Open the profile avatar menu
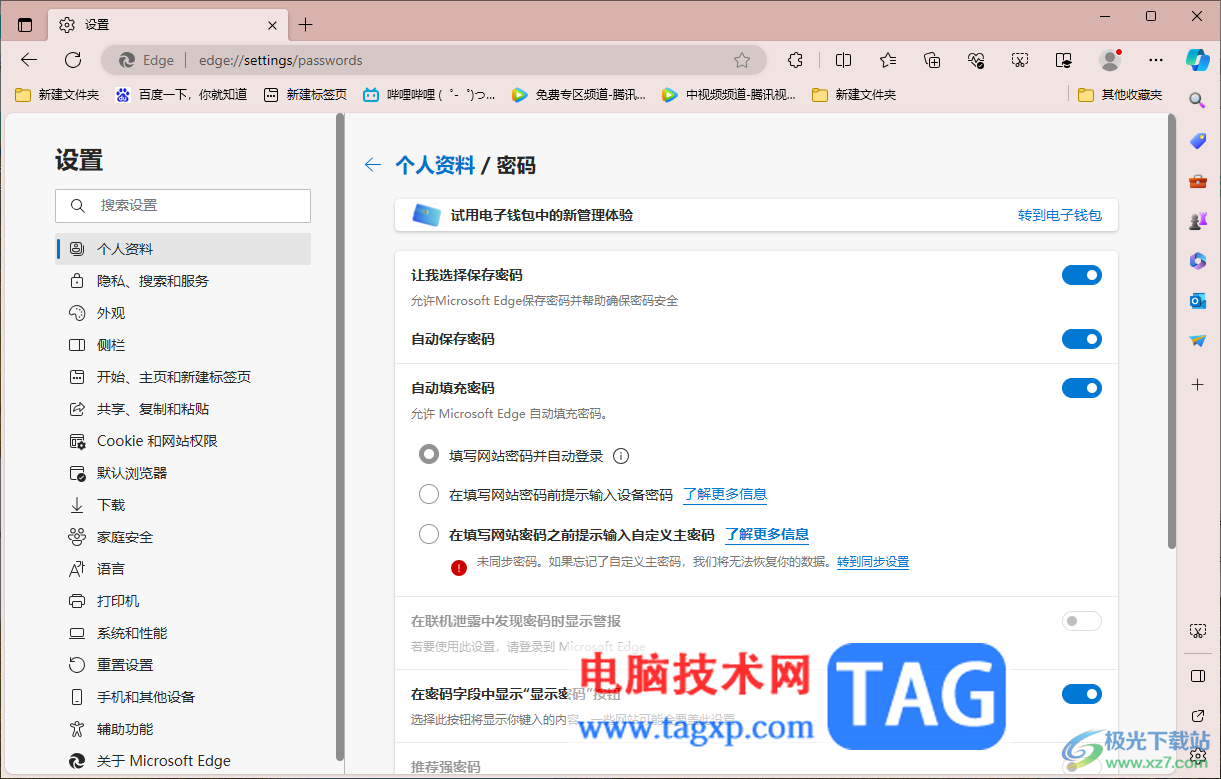The height and width of the screenshot is (779, 1221). (1110, 60)
